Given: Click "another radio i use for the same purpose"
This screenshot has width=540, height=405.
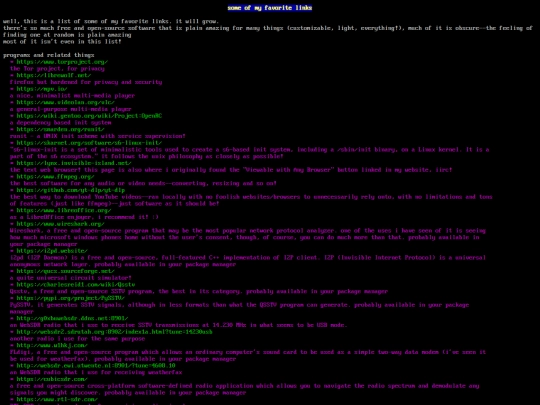Looking at the screenshot, I should point(77,339).
